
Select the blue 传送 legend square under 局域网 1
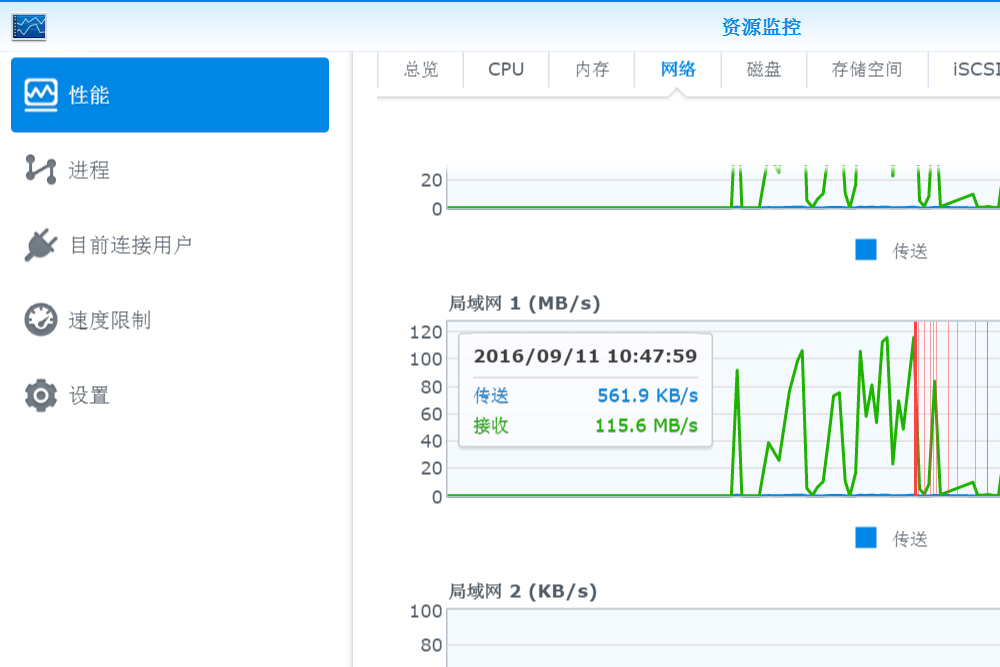[x=864, y=536]
